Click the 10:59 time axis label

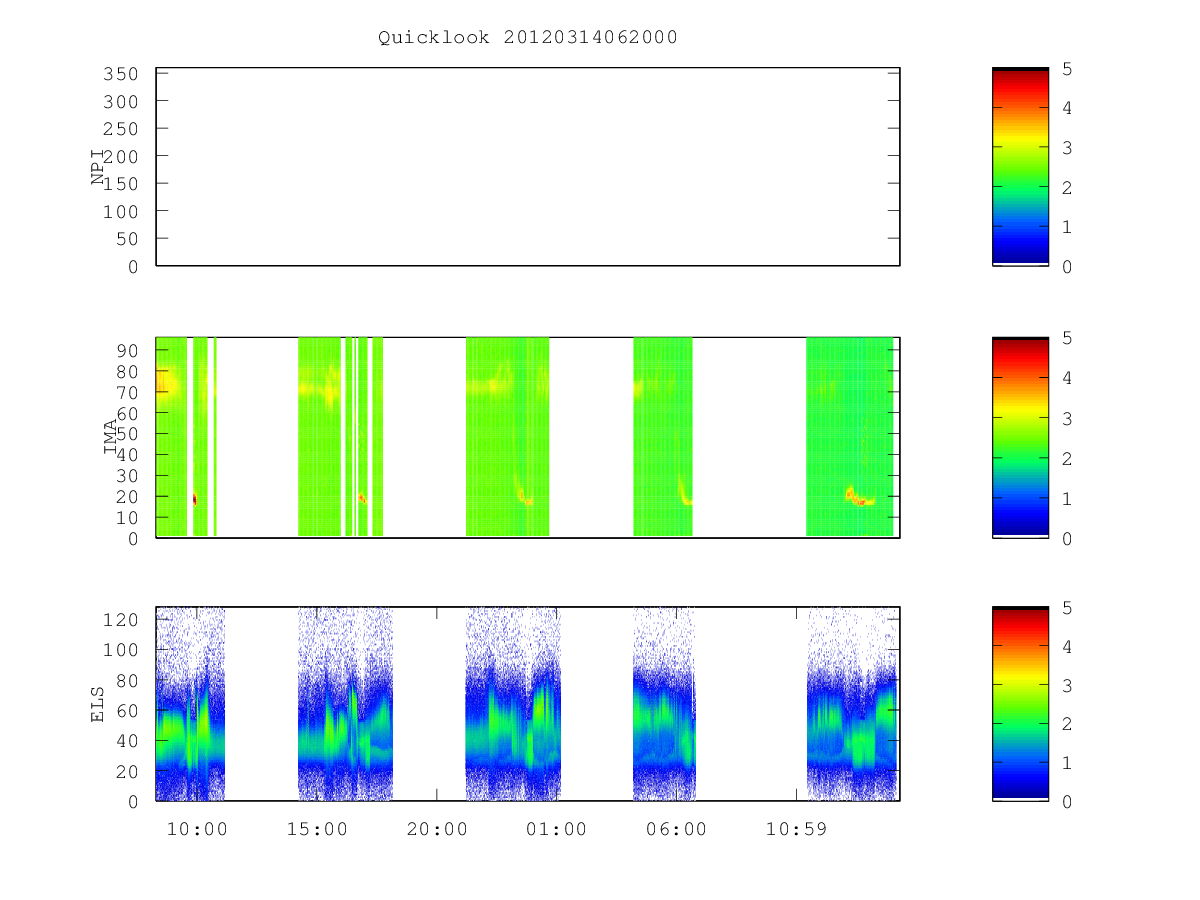point(797,830)
